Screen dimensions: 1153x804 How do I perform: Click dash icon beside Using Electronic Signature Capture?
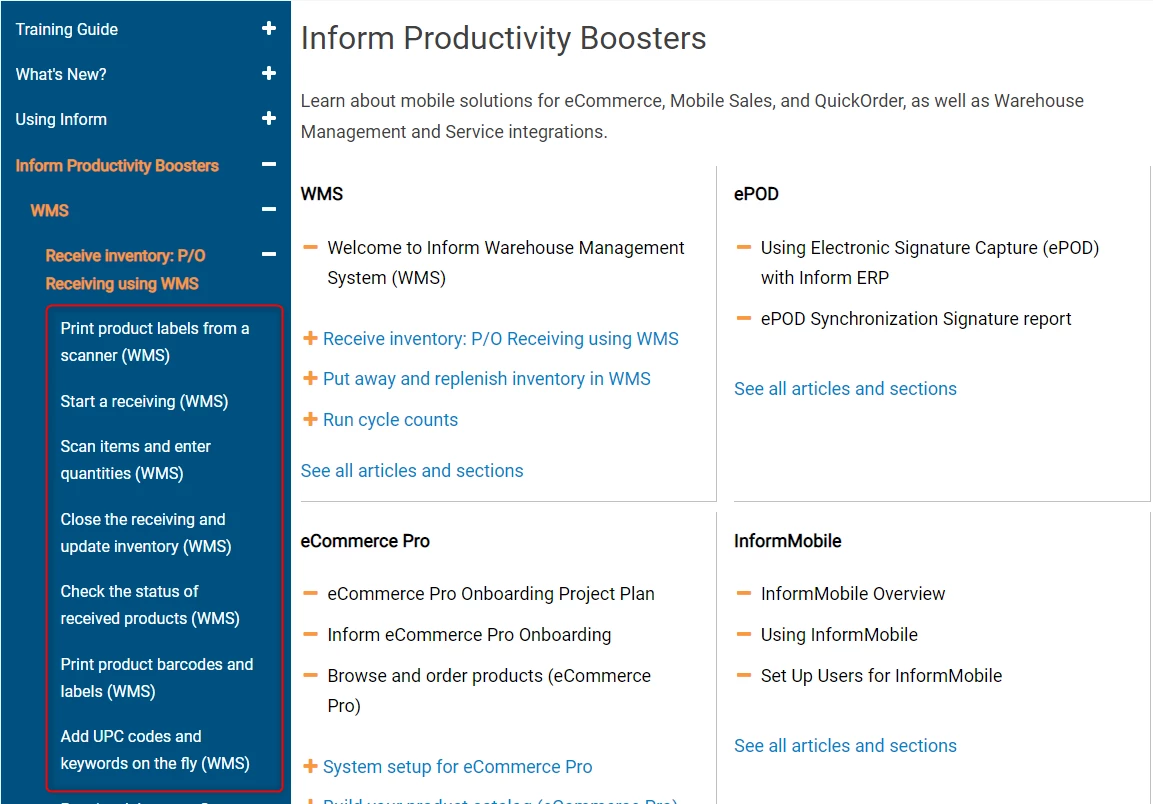pyautogui.click(x=743, y=247)
